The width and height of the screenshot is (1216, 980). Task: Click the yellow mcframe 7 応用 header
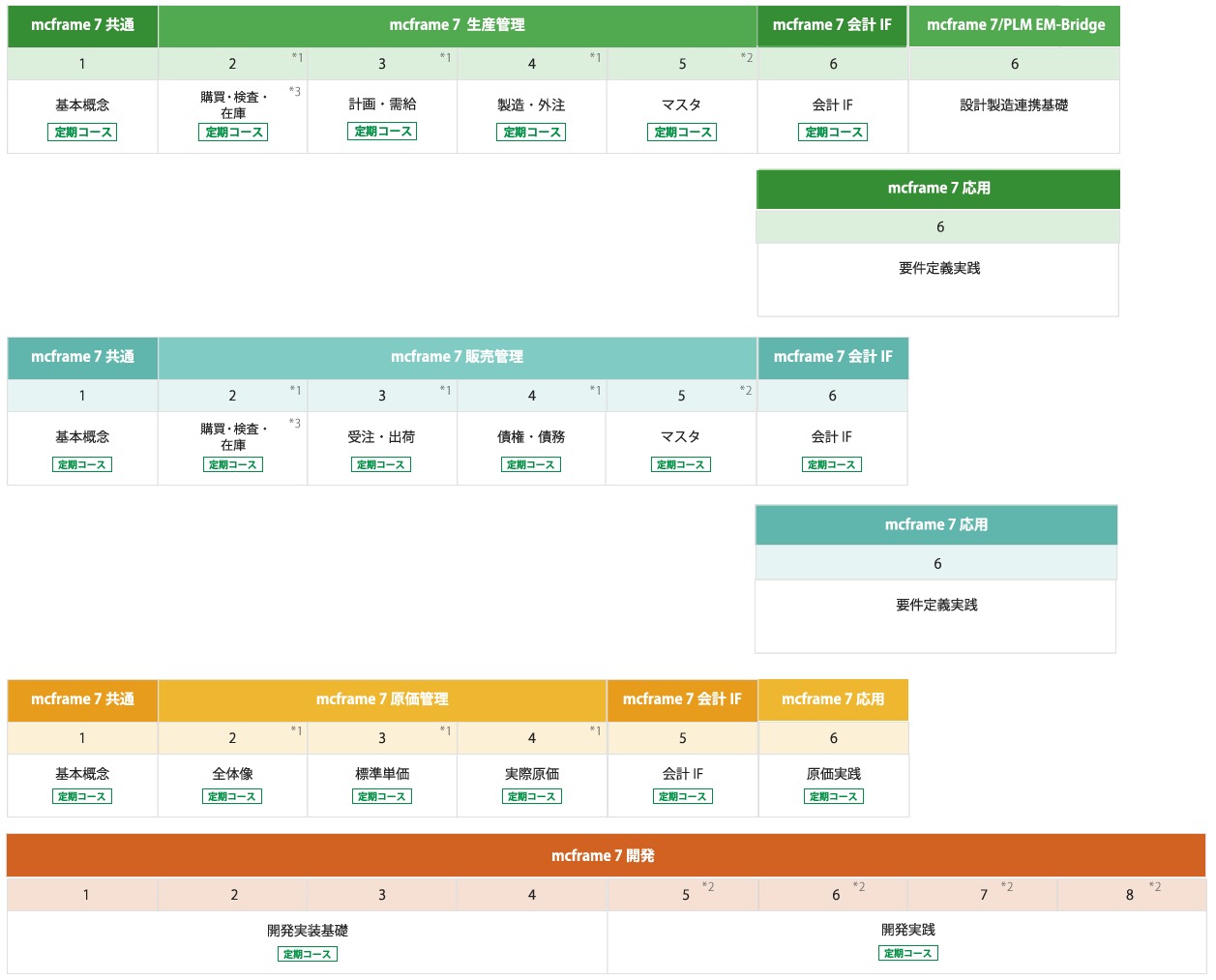[833, 699]
